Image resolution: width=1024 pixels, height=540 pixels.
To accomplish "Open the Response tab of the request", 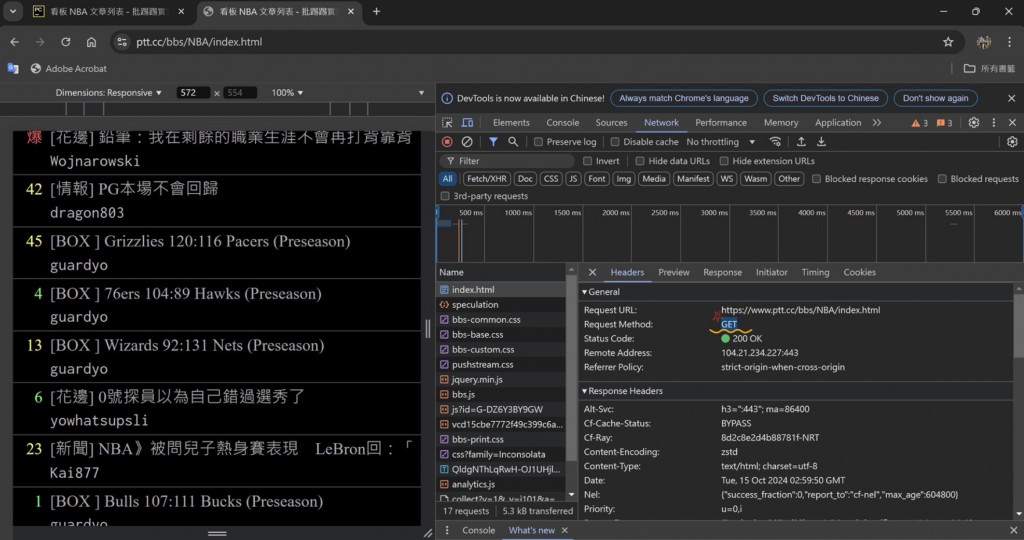I will point(722,272).
